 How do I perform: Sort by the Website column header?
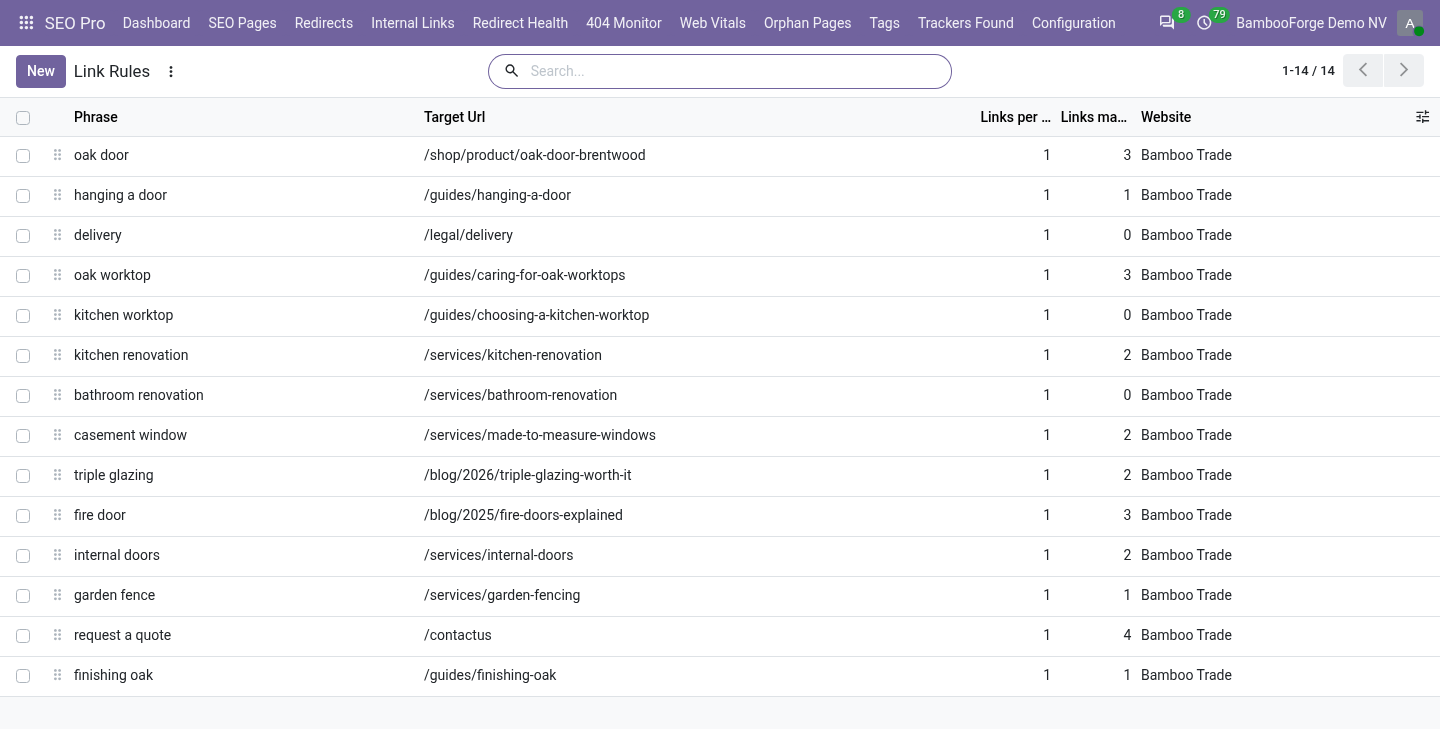[x=1166, y=117]
